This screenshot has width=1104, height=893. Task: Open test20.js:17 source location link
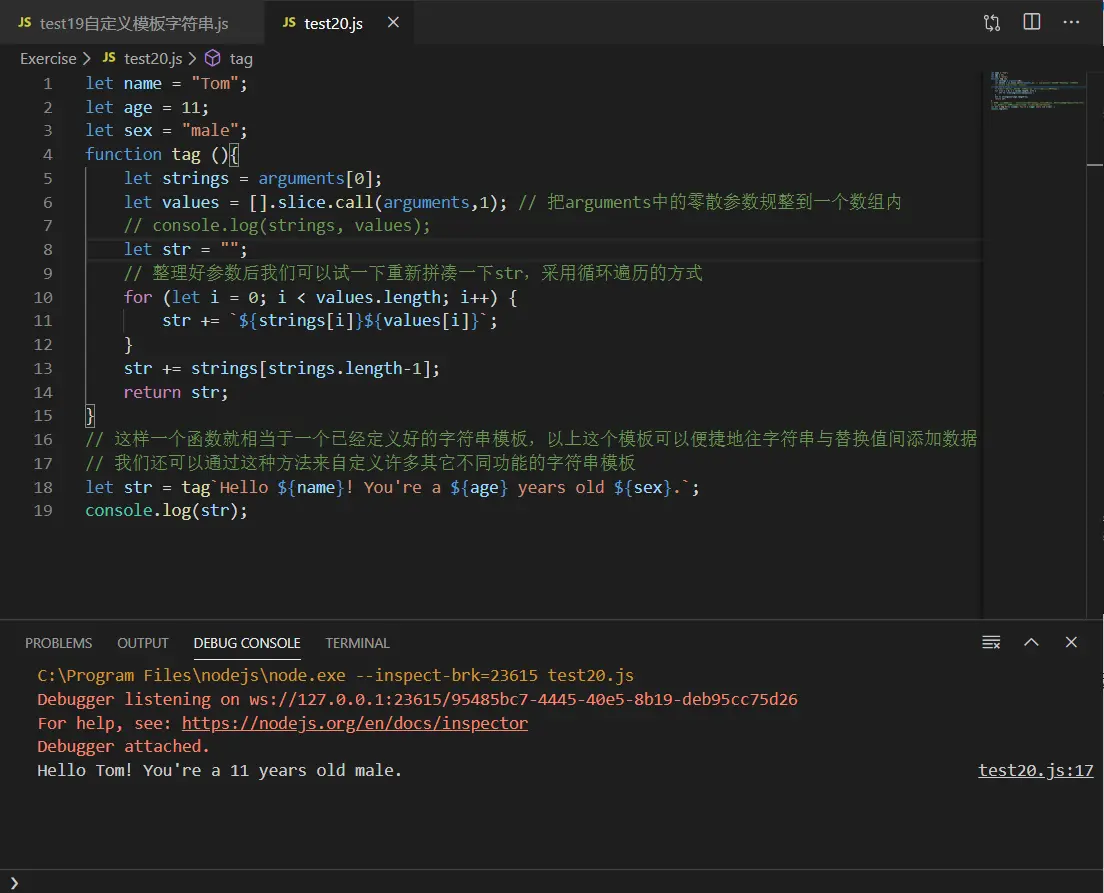tap(1036, 770)
